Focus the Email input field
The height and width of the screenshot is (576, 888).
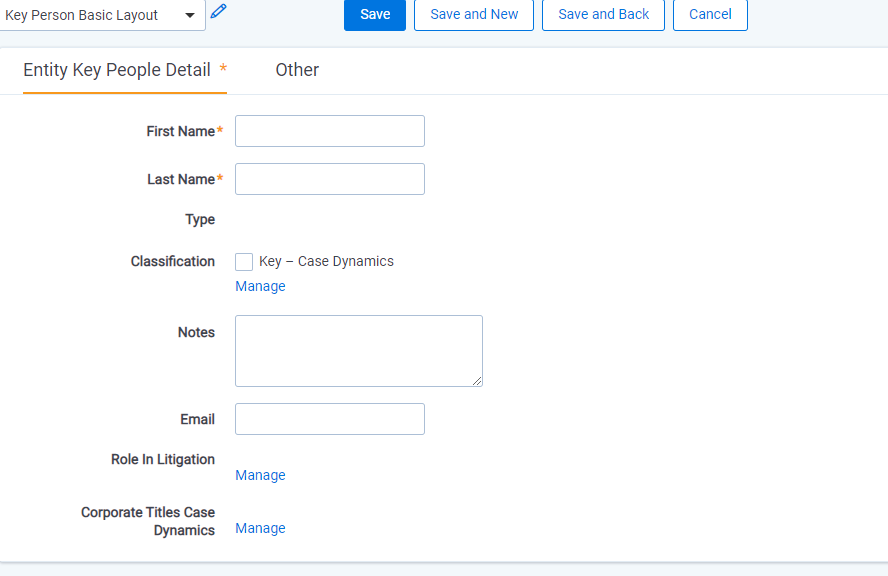[x=330, y=419]
